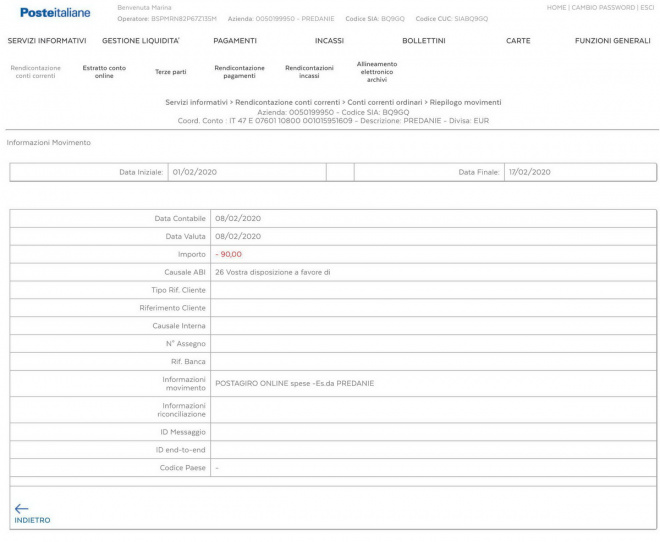Click the ESCI logout link
Screen dimensions: 660x542
pyautogui.click(x=649, y=7)
